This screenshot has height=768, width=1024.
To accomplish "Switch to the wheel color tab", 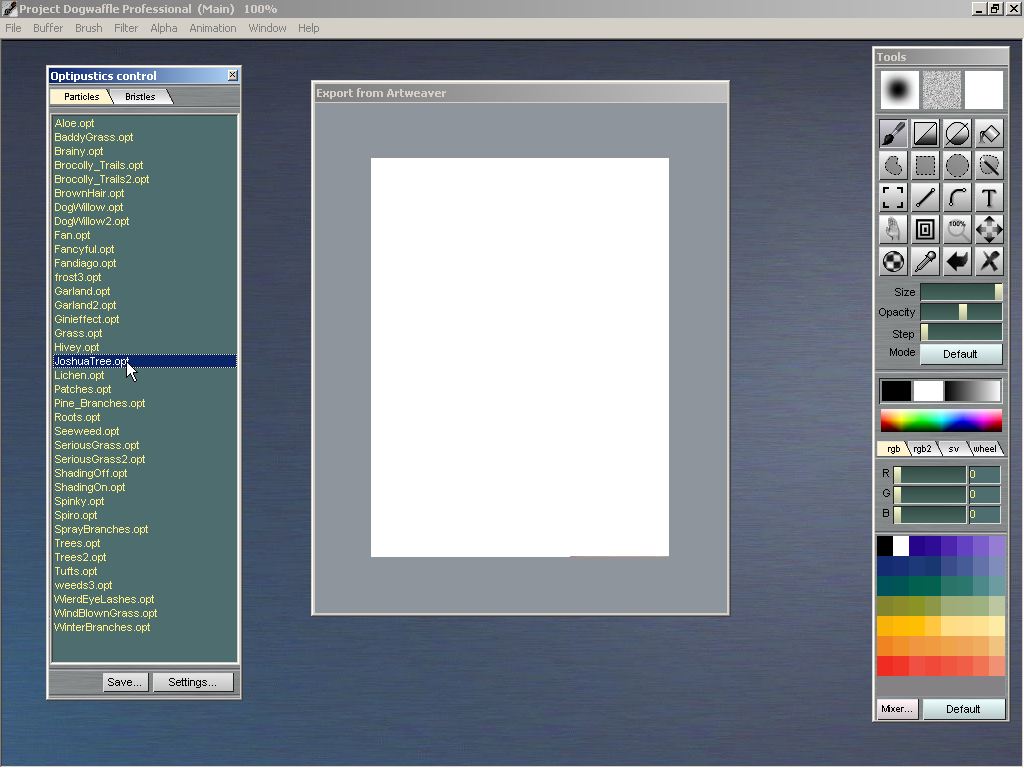I will click(x=985, y=449).
